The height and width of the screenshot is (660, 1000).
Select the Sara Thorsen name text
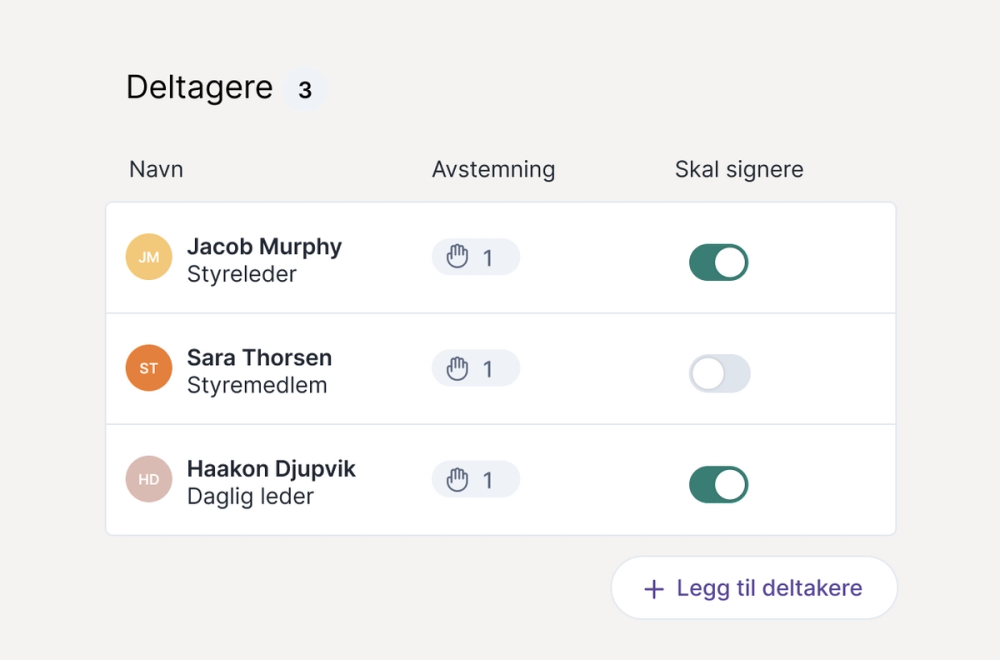pyautogui.click(x=259, y=357)
